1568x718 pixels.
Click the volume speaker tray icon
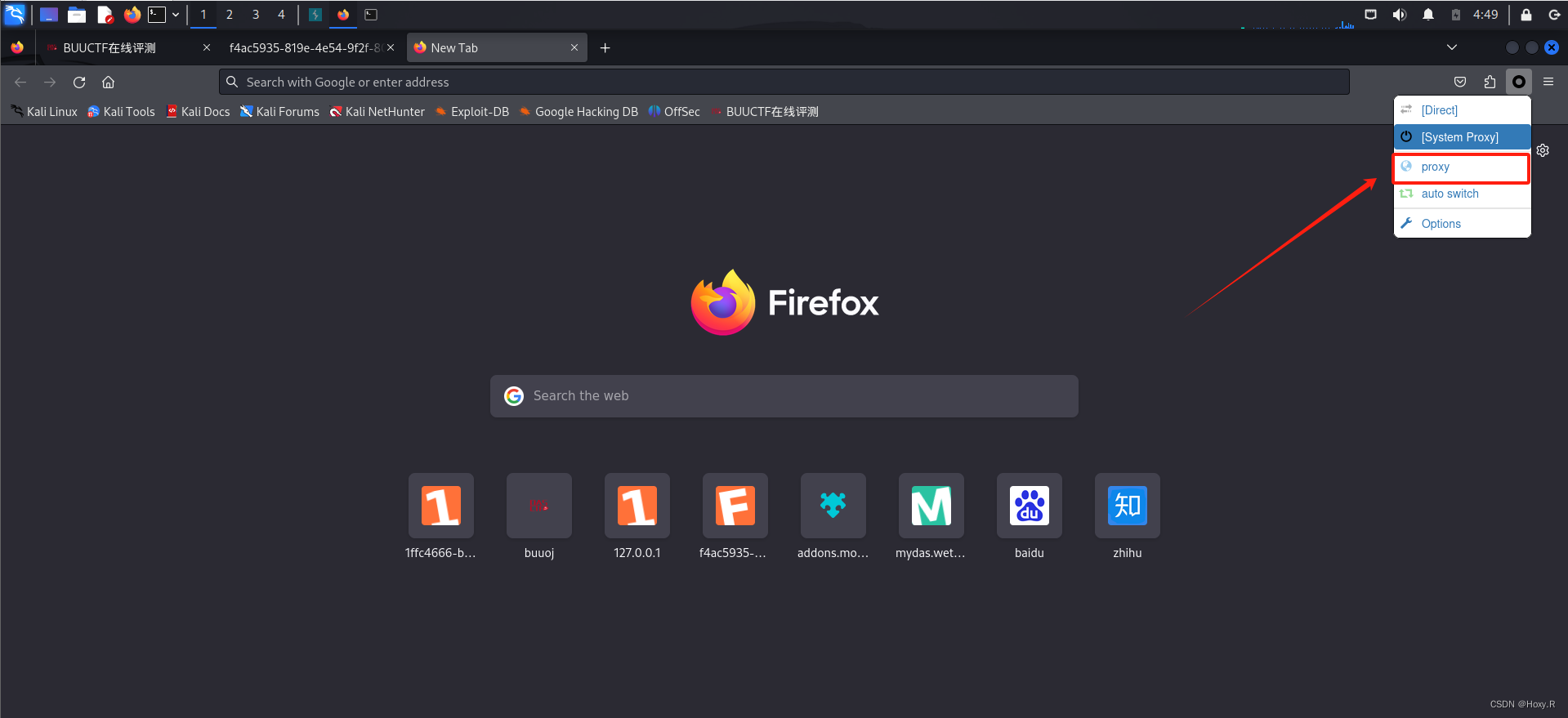[1399, 15]
